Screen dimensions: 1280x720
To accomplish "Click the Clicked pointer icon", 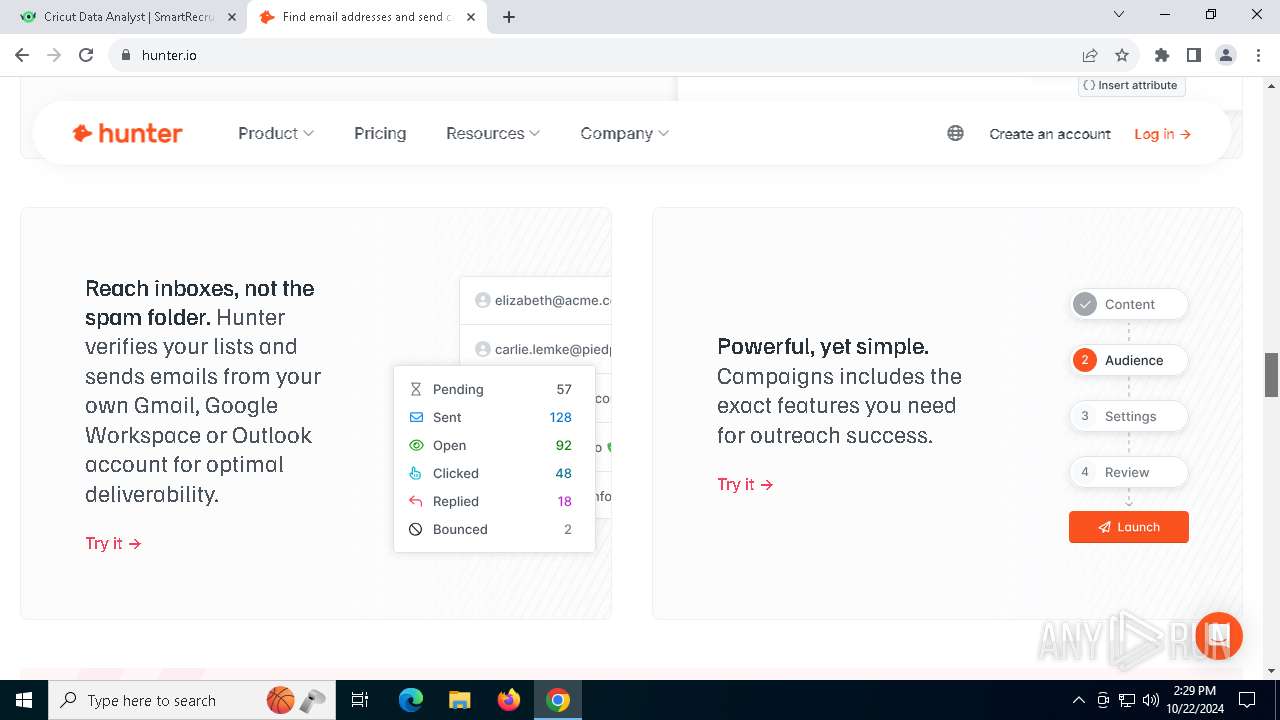I will pyautogui.click(x=416, y=473).
